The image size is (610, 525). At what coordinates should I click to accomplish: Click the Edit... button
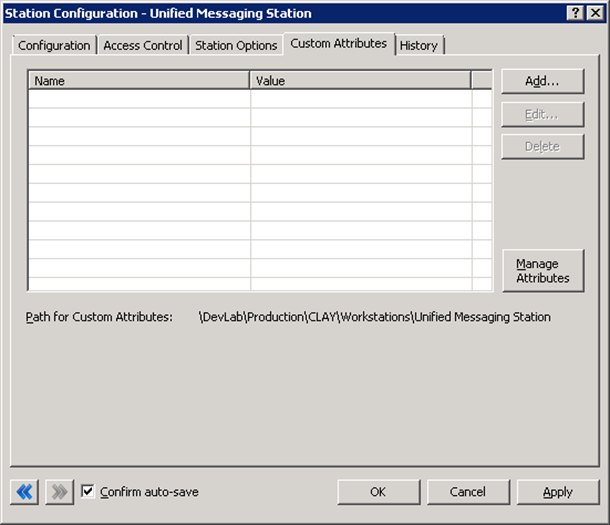tap(543, 114)
